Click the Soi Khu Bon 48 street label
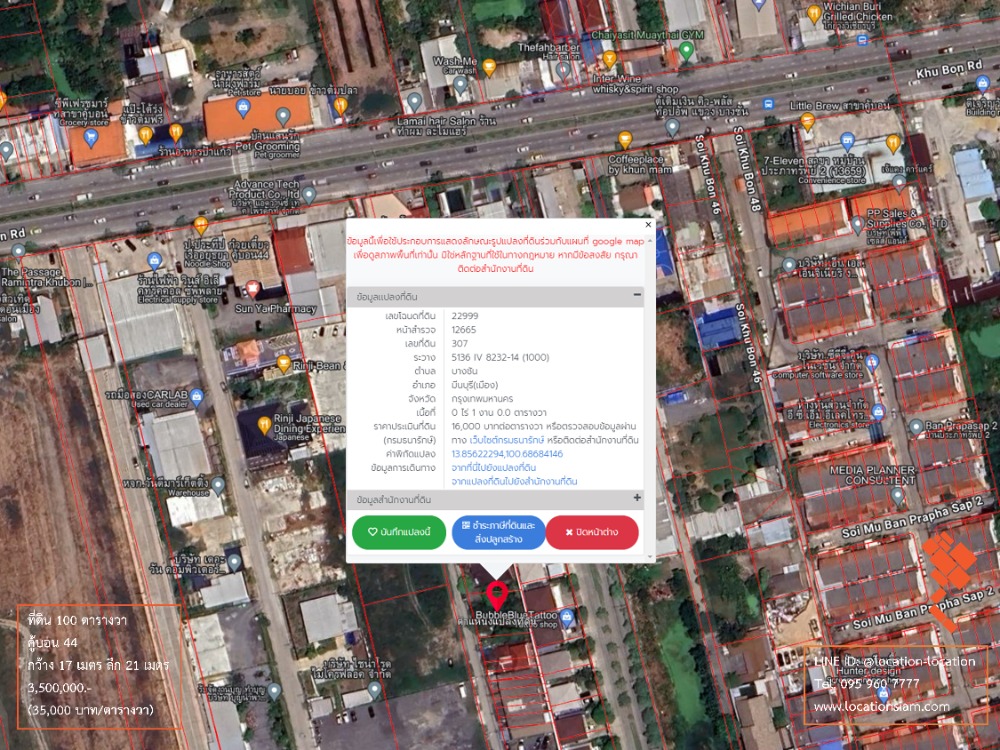This screenshot has height=750, width=1000. click(x=747, y=168)
